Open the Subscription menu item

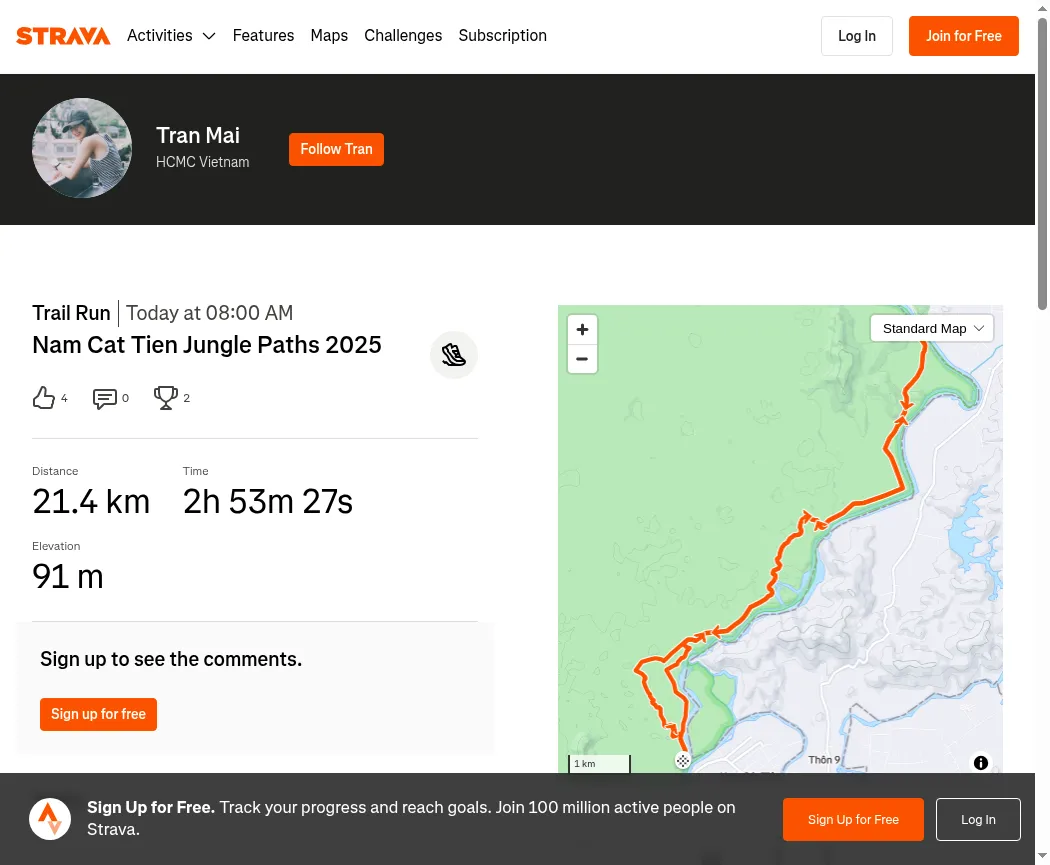[x=502, y=35]
